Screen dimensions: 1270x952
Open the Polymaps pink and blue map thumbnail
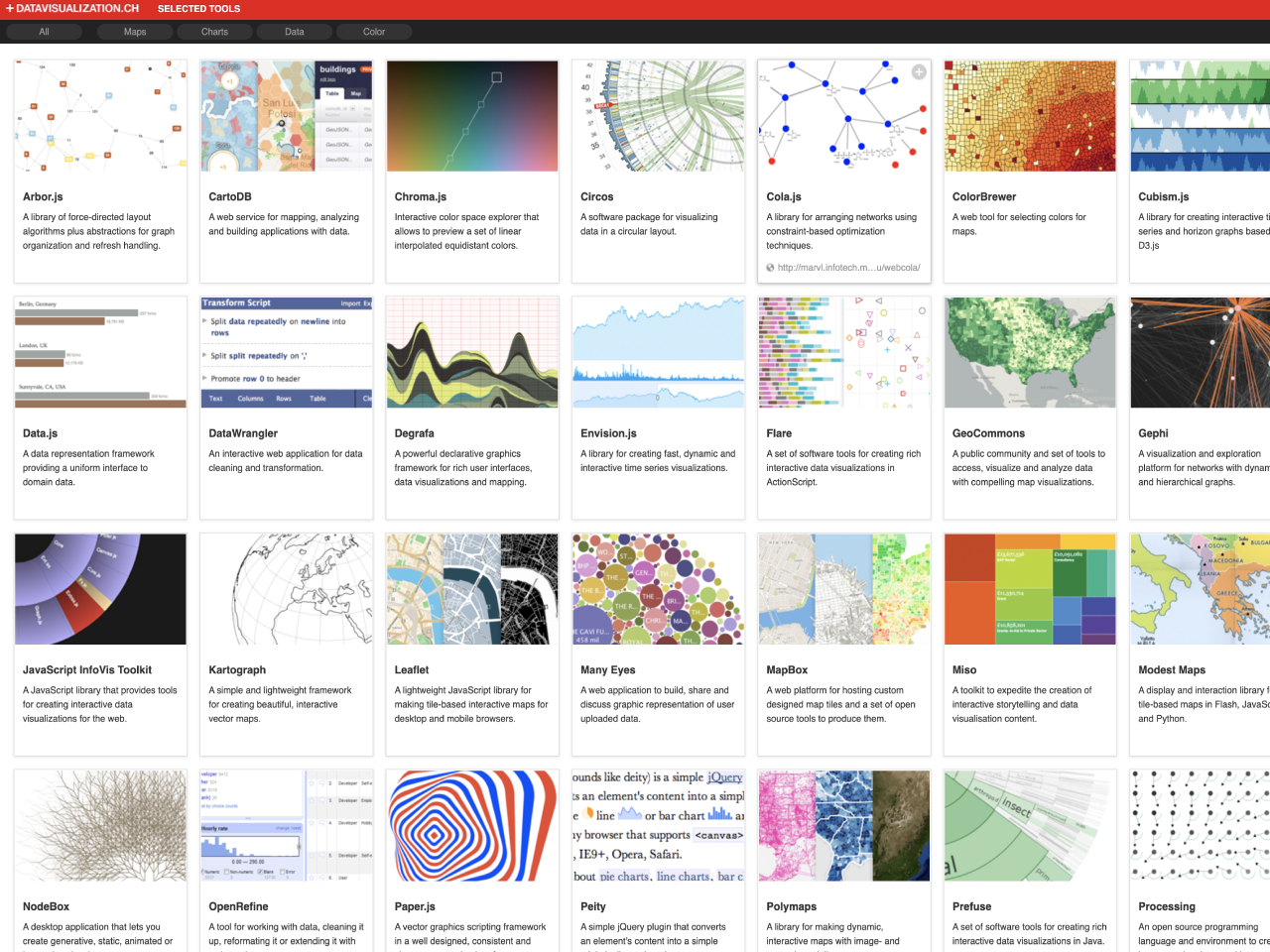[844, 826]
